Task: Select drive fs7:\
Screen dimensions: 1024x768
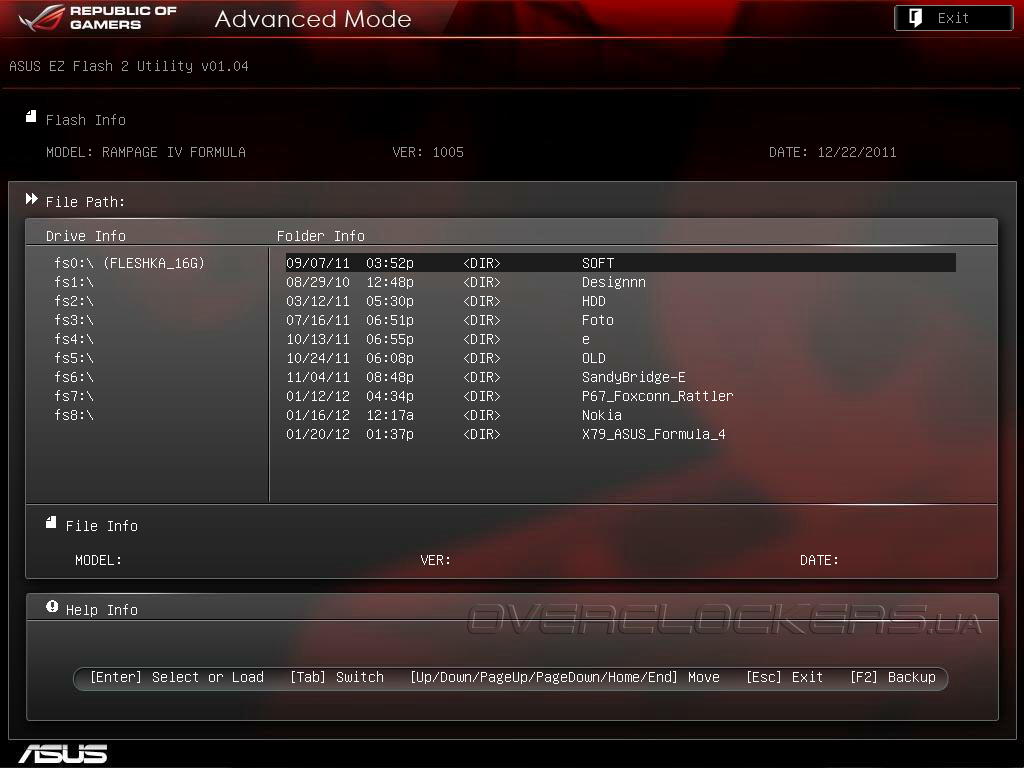Action: click(74, 396)
